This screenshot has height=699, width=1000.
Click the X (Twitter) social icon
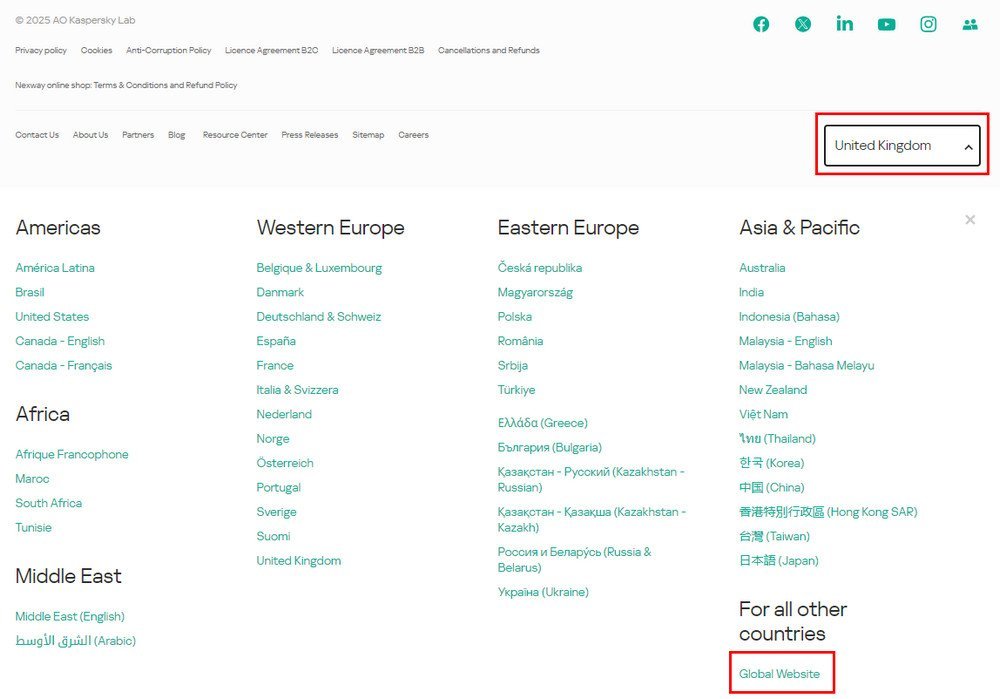(x=803, y=25)
